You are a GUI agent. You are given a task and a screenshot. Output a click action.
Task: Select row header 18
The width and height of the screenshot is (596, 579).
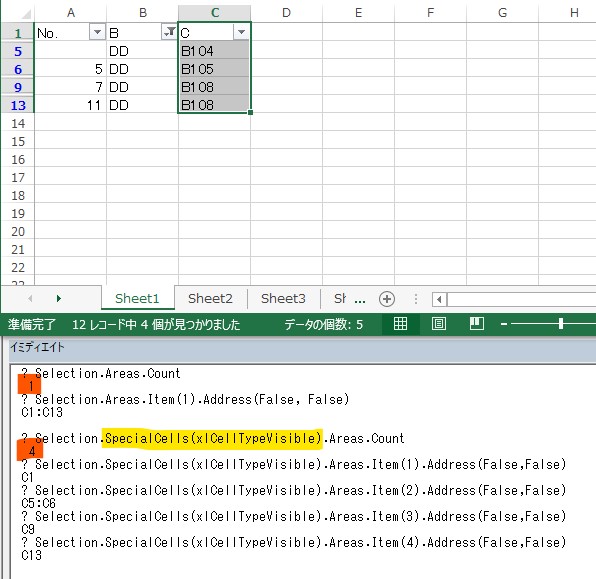point(18,195)
